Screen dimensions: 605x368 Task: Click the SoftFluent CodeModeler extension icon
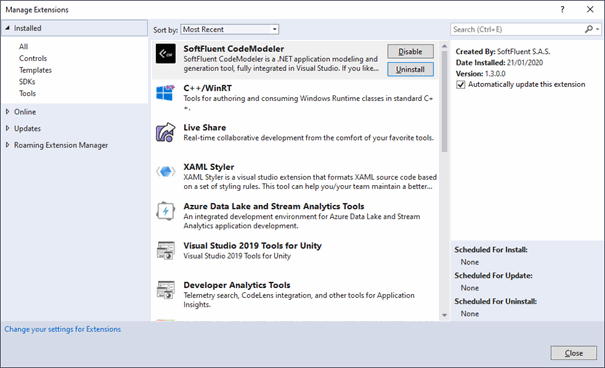(166, 54)
